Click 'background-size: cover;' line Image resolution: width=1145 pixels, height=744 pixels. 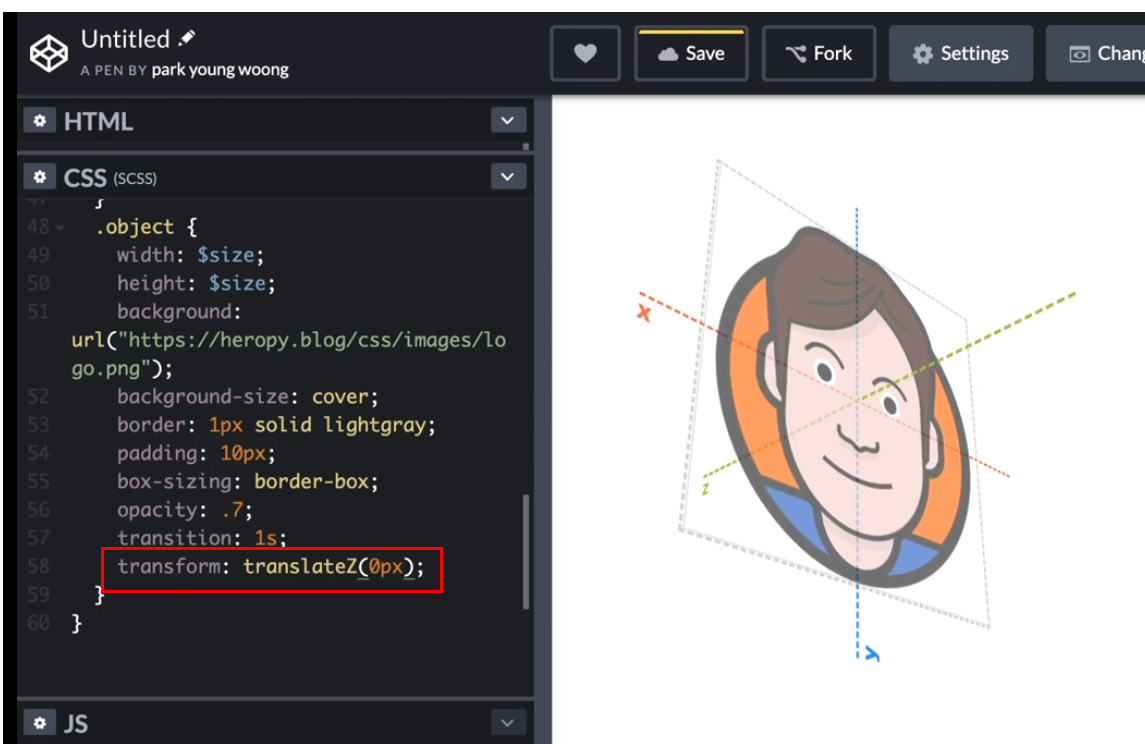click(248, 396)
